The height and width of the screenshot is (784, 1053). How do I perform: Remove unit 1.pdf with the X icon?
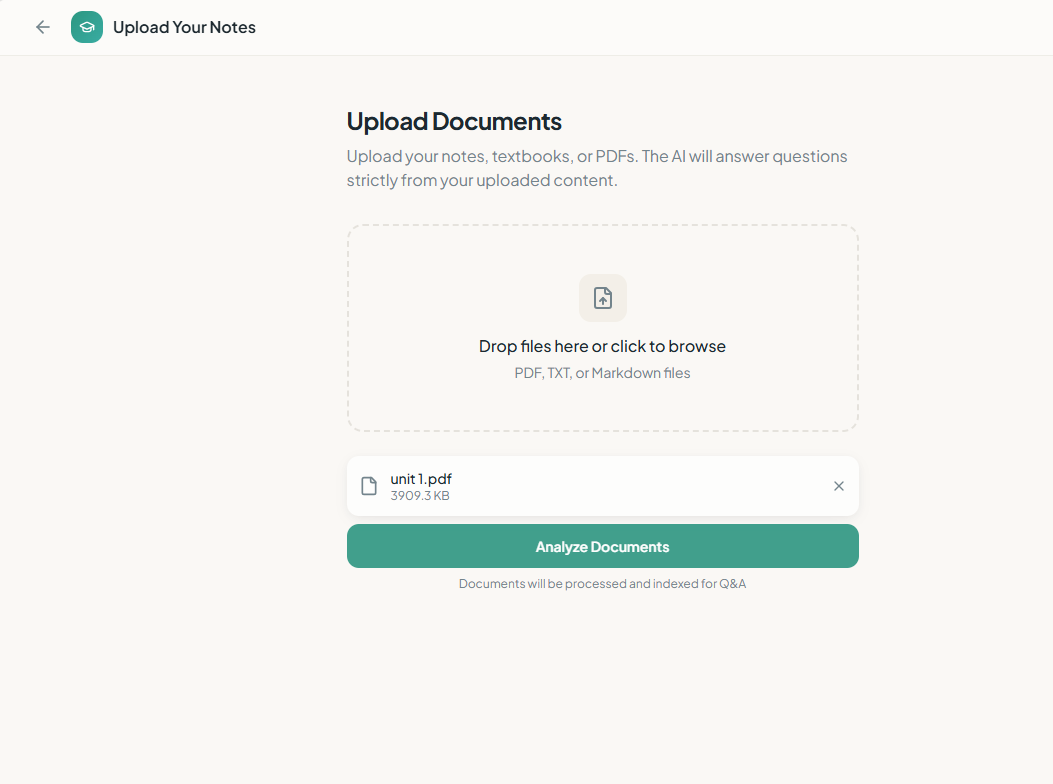click(838, 486)
